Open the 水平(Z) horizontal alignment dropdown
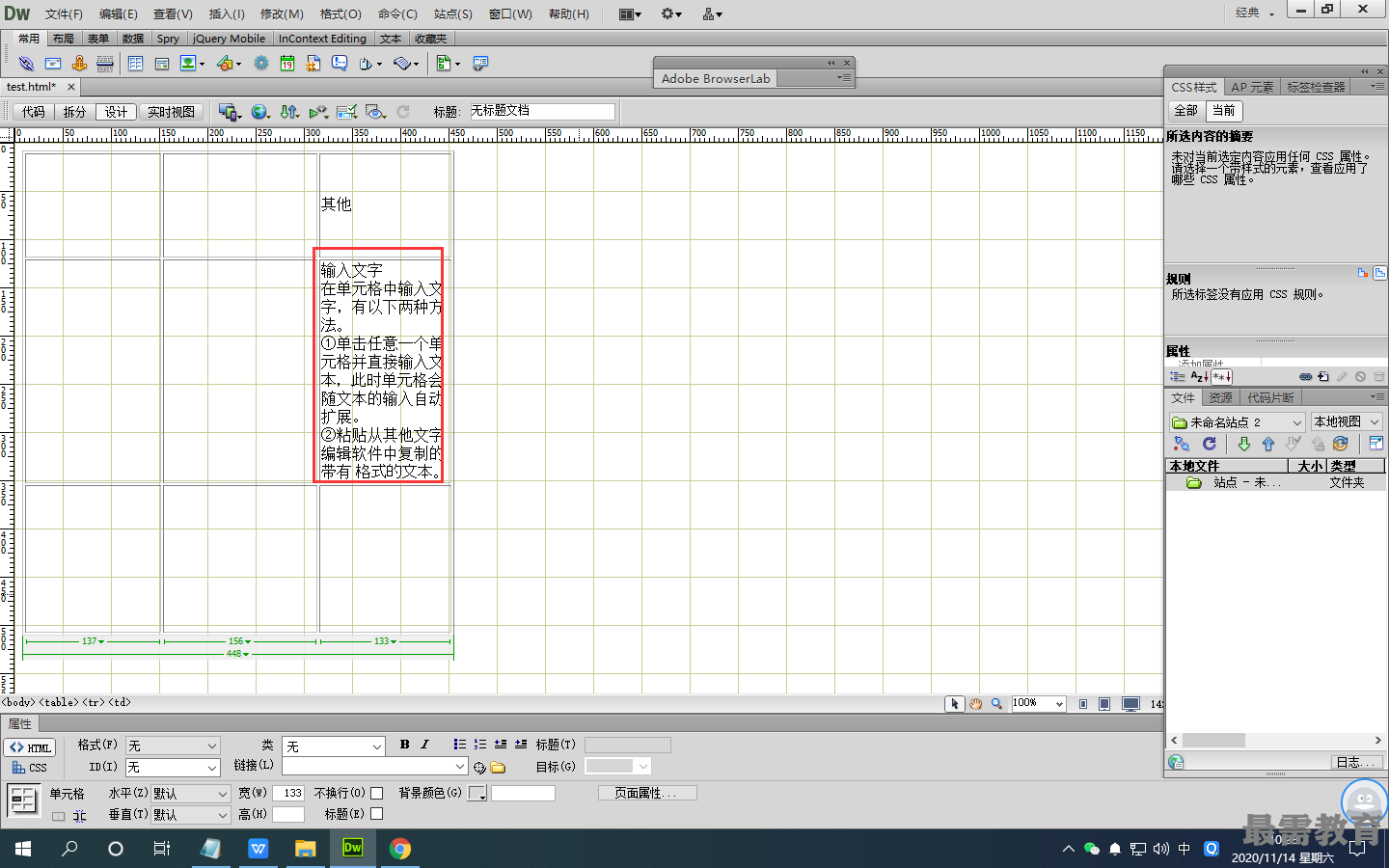This screenshot has width=1389, height=868. (190, 794)
